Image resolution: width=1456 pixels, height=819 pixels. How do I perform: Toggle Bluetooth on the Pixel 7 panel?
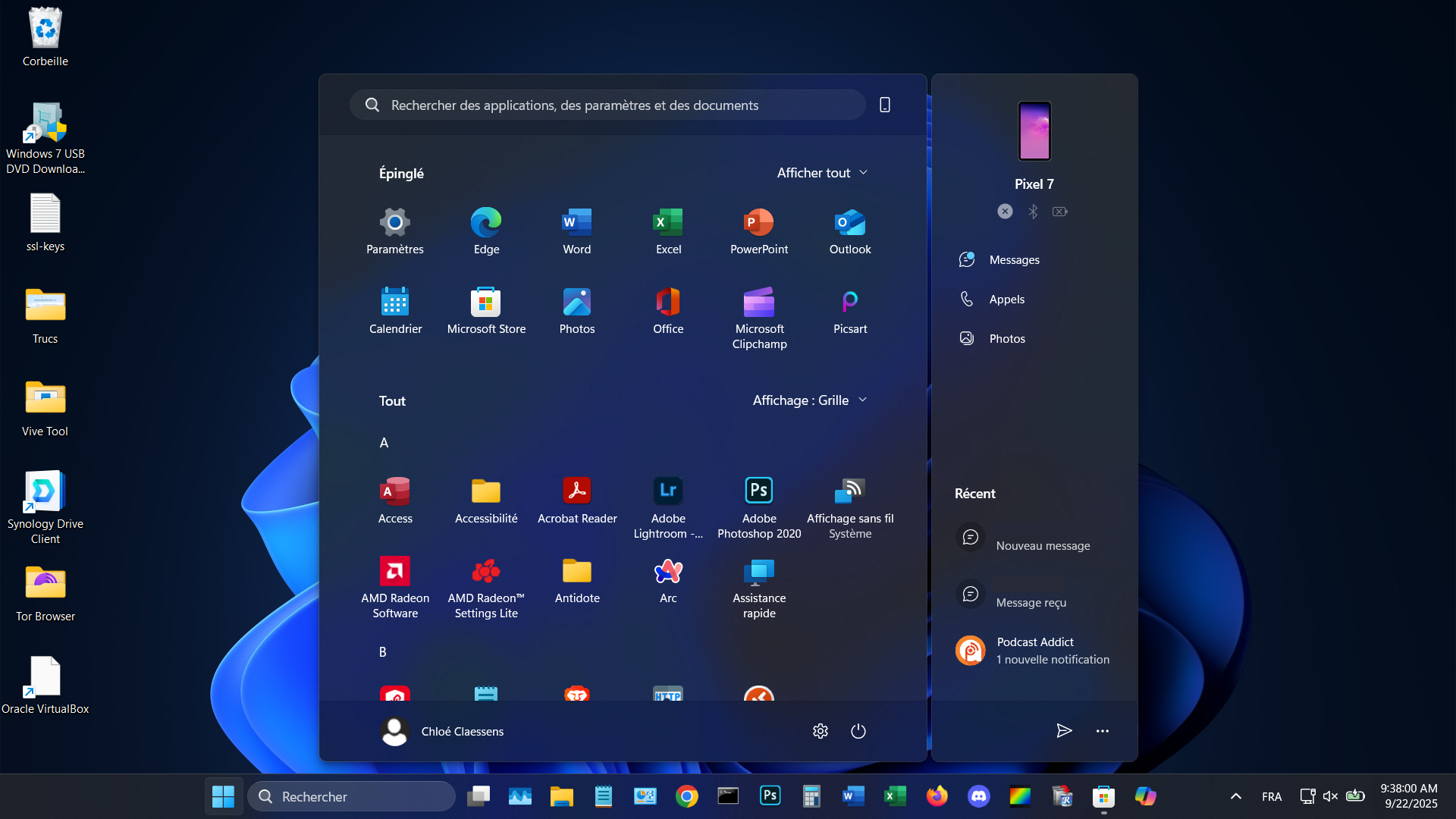(x=1033, y=211)
